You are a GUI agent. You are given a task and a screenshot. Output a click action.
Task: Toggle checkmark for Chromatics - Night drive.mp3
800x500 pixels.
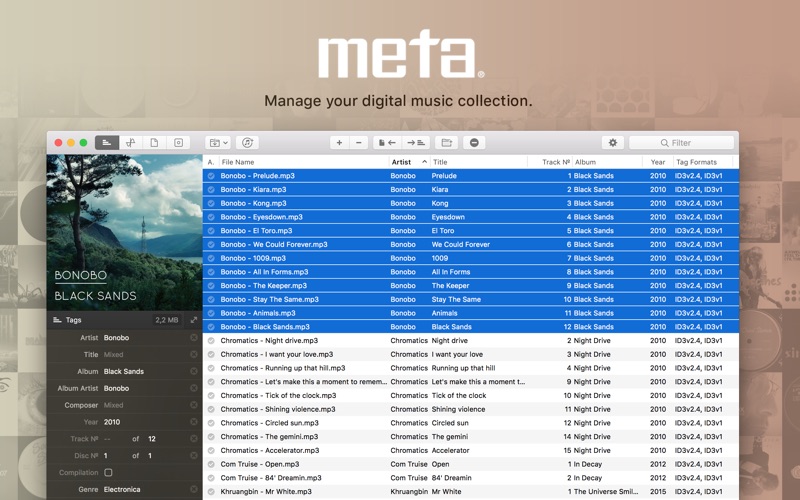[211, 340]
